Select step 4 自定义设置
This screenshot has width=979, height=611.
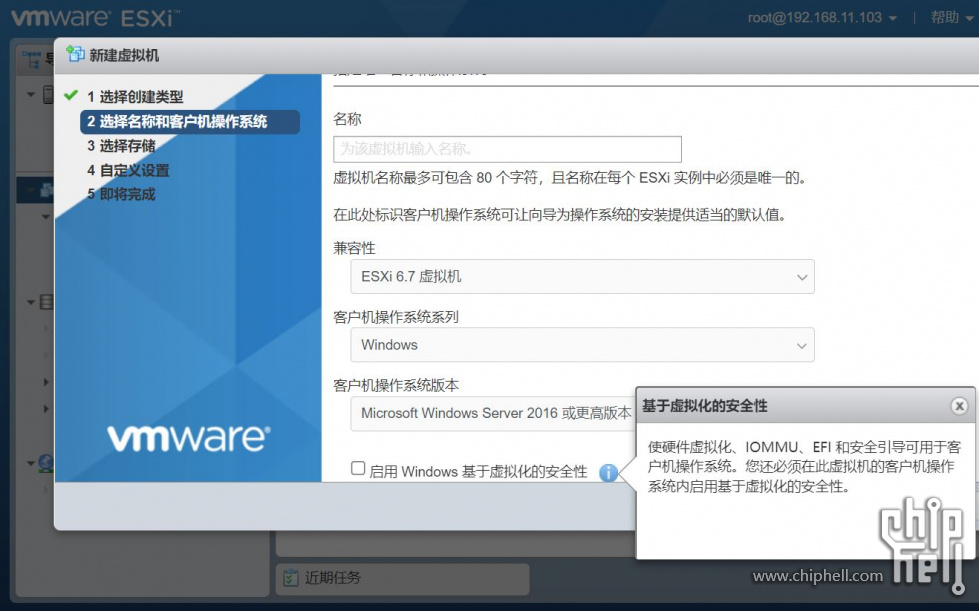pyautogui.click(x=128, y=170)
